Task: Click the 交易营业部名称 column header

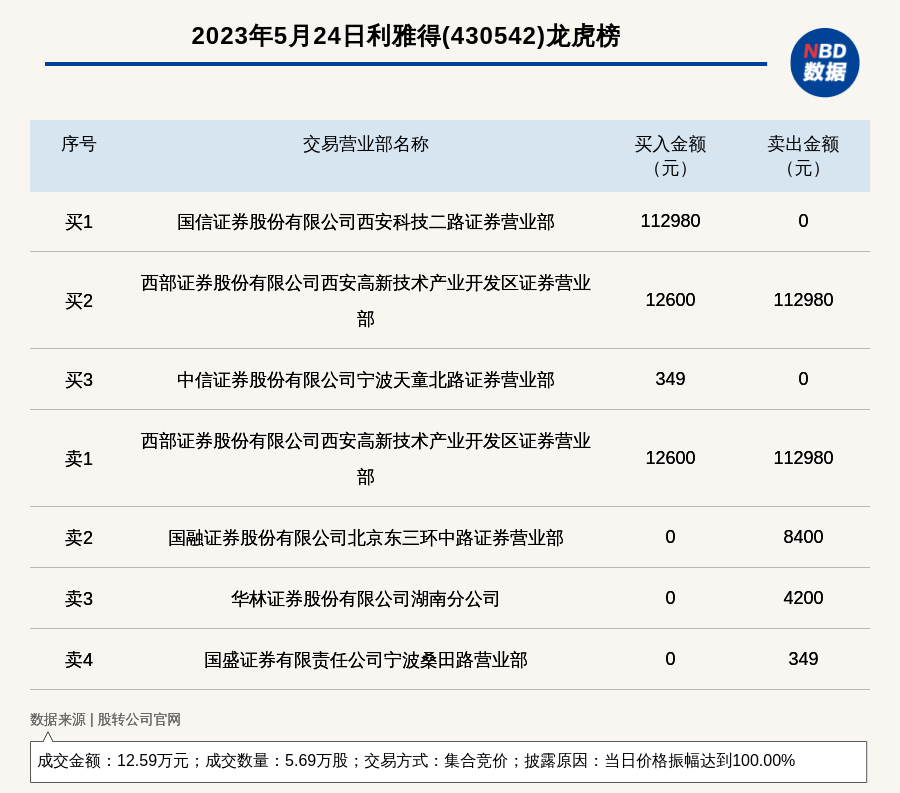Action: [366, 144]
